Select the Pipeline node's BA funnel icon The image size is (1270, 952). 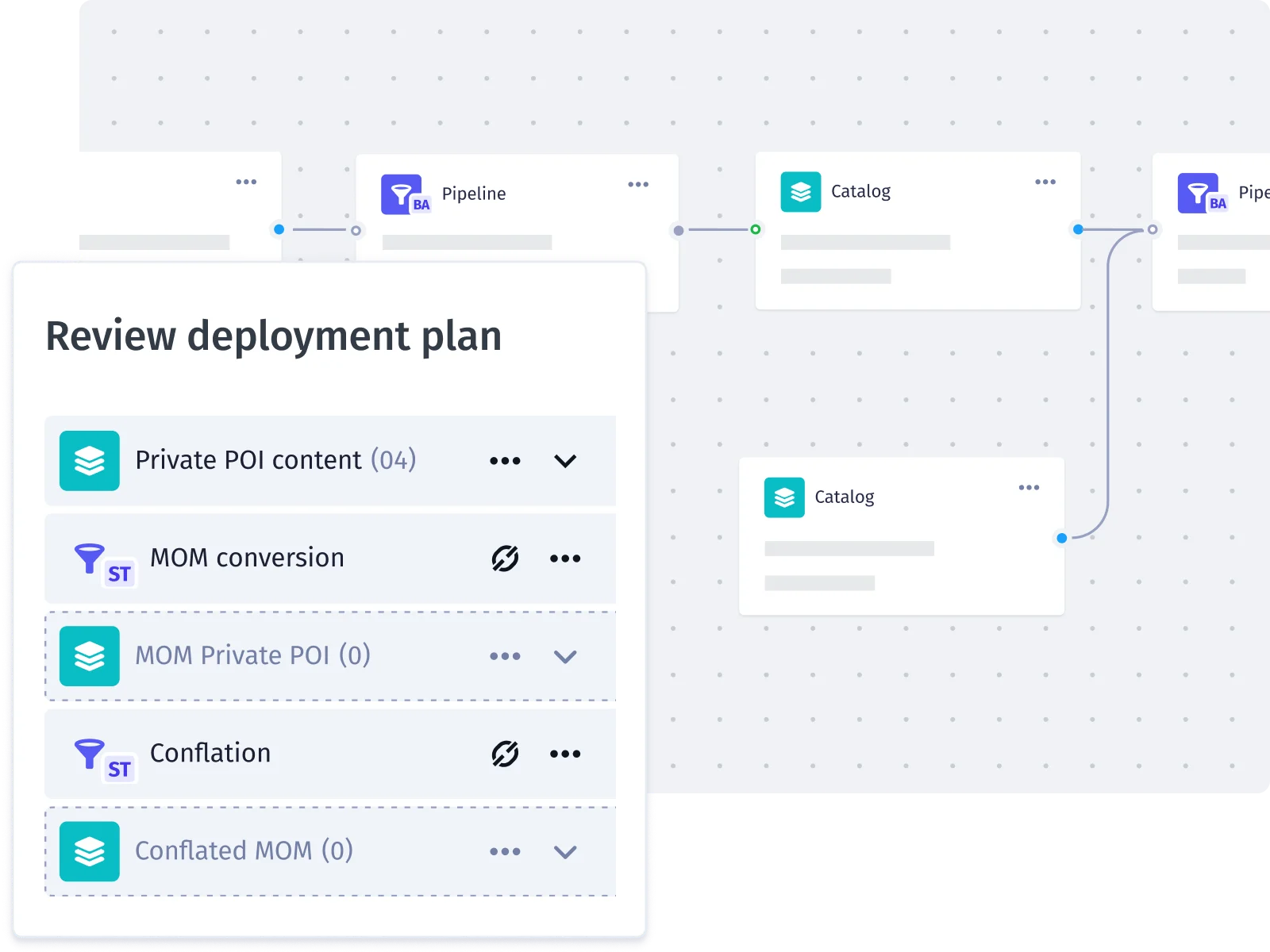405,194
